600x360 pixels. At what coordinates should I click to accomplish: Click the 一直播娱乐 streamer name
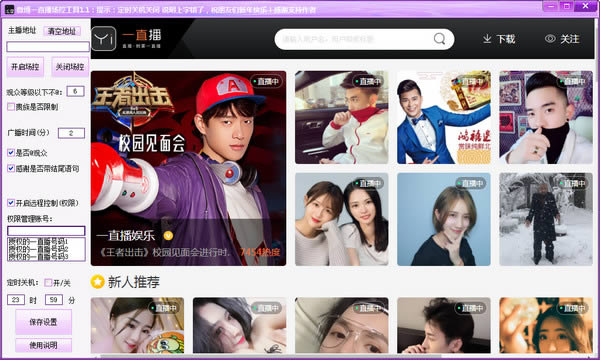pyautogui.click(x=126, y=236)
